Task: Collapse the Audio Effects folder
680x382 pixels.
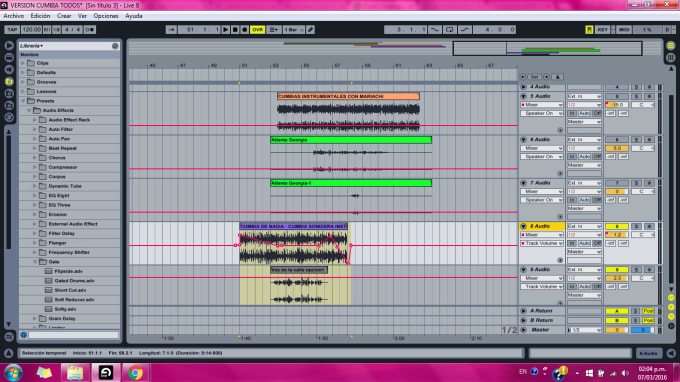Action: (29, 111)
